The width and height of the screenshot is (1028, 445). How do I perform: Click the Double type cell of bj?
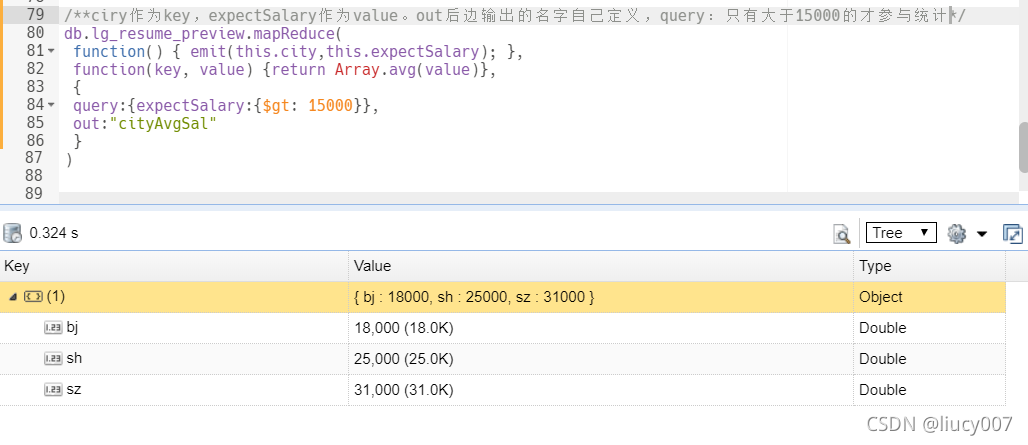point(929,328)
